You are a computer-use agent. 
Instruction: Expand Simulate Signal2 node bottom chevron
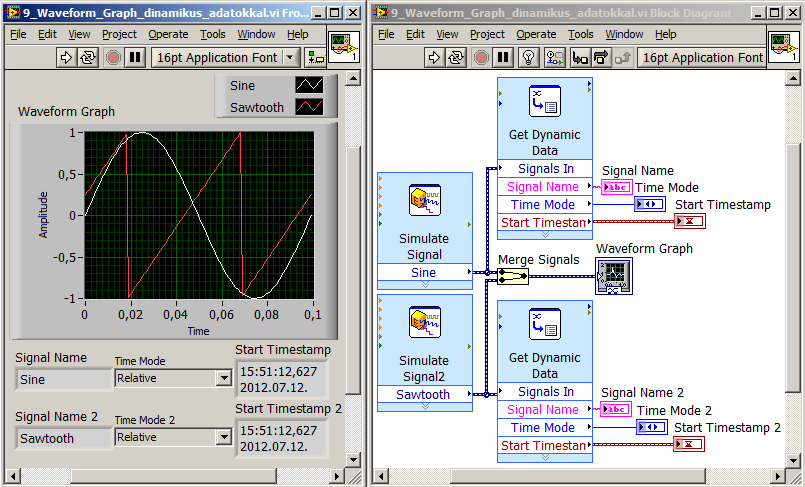(425, 406)
